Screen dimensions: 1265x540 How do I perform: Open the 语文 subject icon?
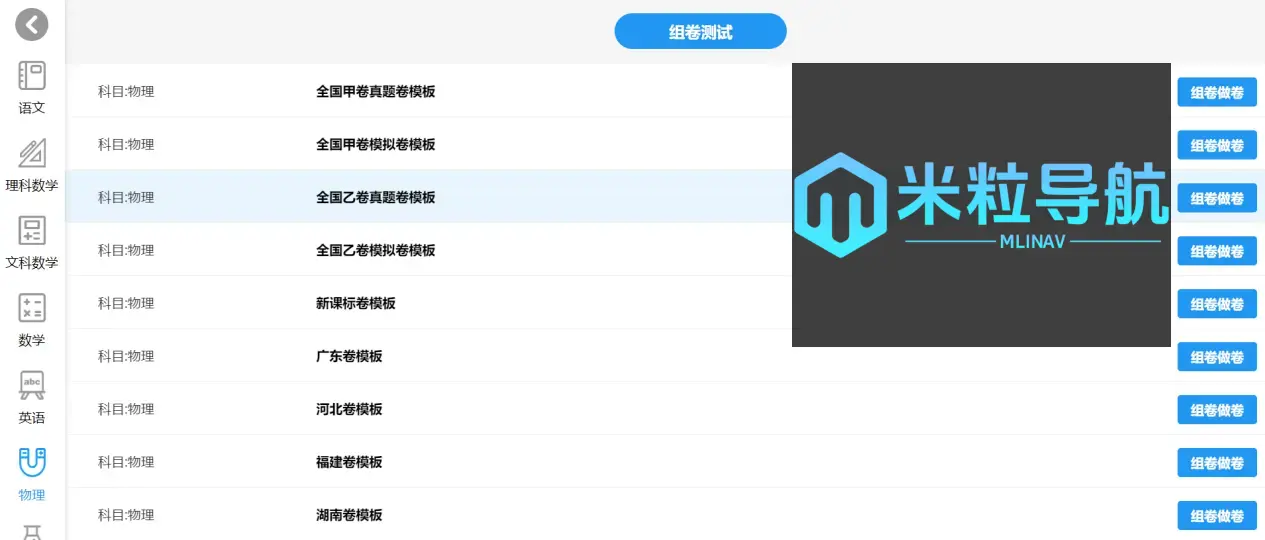click(x=32, y=76)
